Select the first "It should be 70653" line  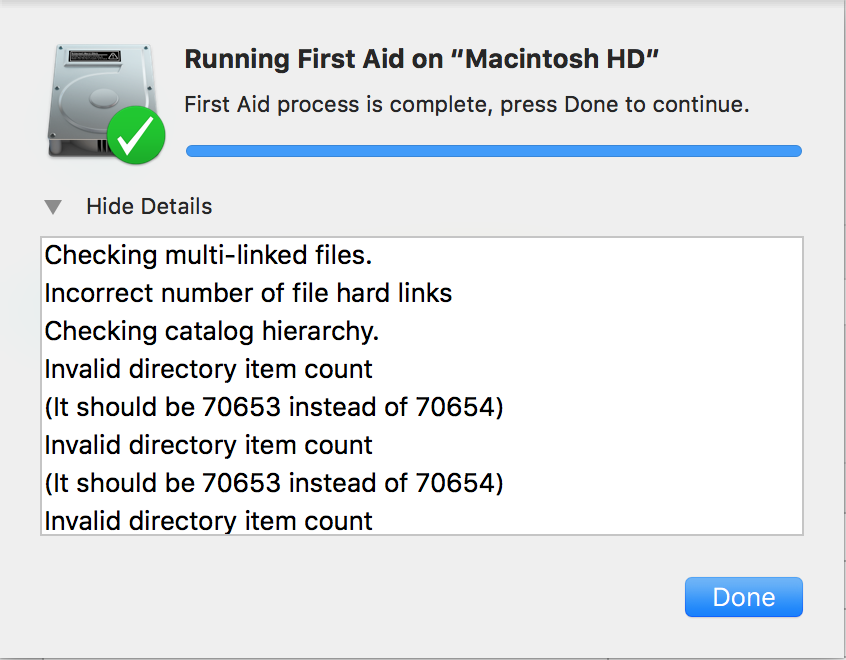click(x=274, y=407)
